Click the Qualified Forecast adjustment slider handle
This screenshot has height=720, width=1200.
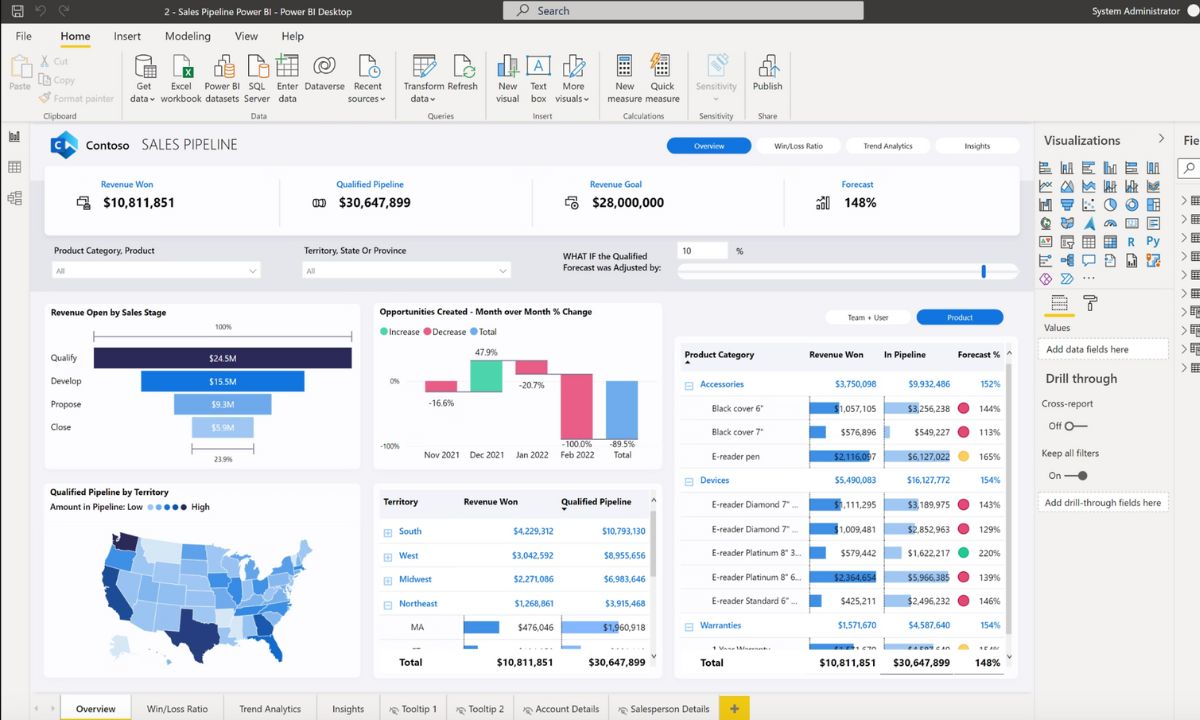[x=984, y=271]
